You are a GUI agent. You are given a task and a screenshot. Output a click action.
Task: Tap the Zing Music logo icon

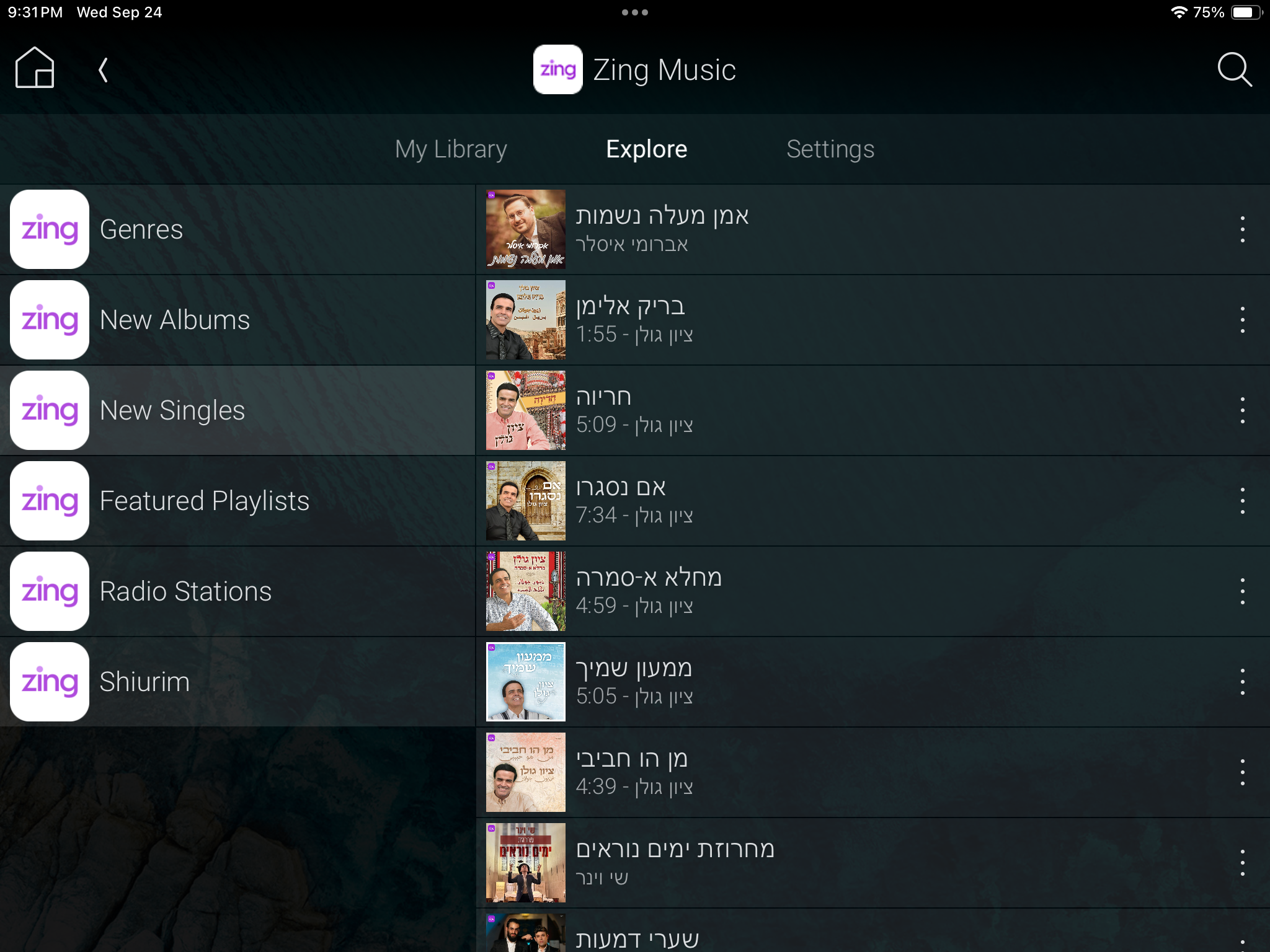tap(557, 69)
